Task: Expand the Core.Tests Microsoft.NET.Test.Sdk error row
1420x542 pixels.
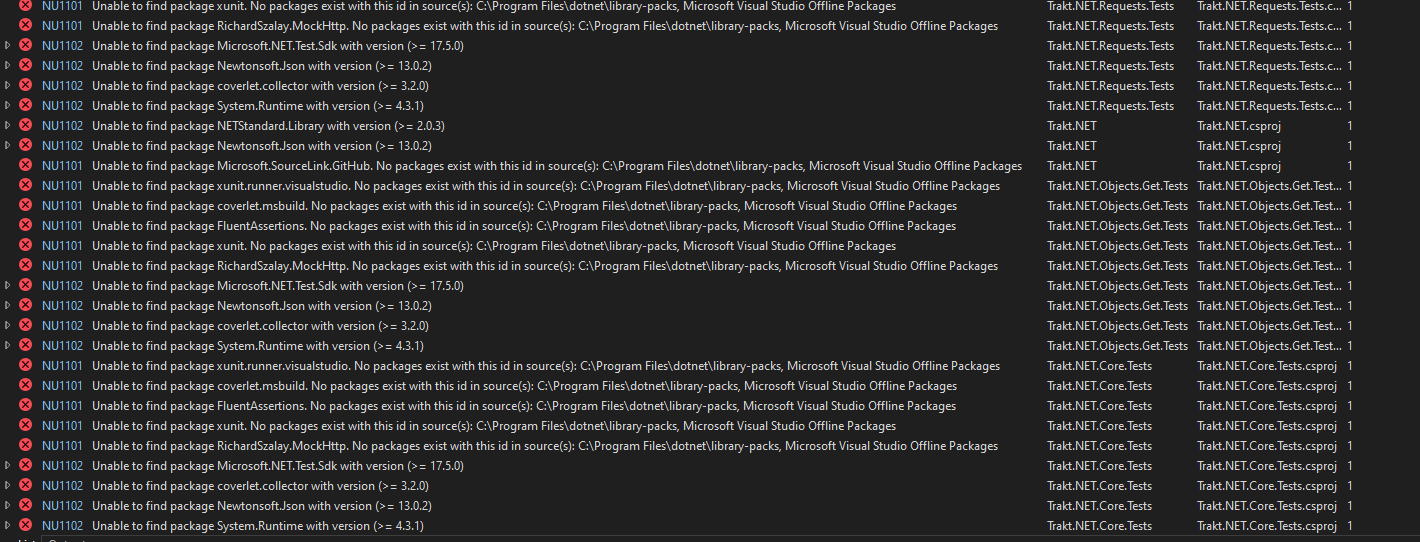Action: [8, 466]
